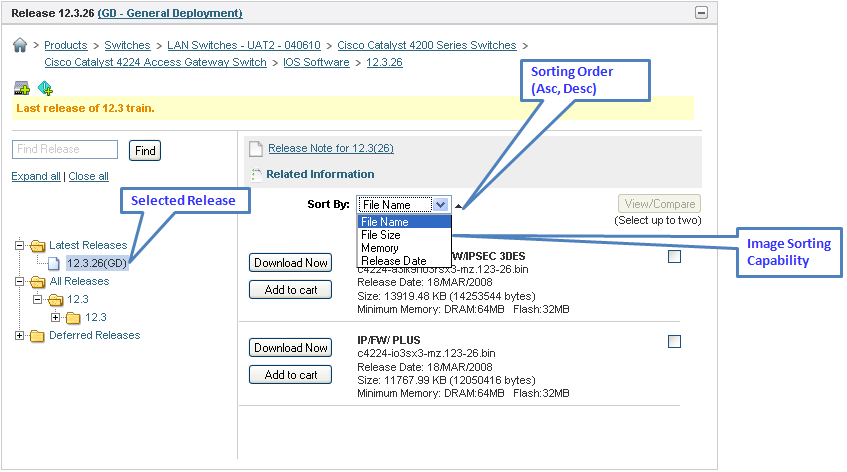Click the add device icon below breadcrumb

tap(22, 88)
